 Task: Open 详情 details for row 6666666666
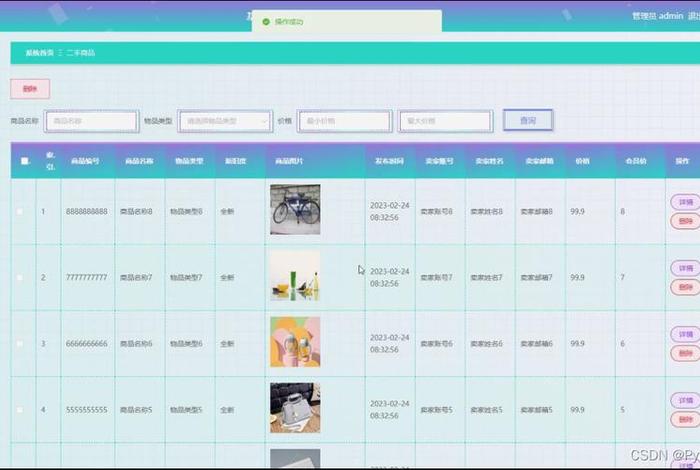click(686, 334)
